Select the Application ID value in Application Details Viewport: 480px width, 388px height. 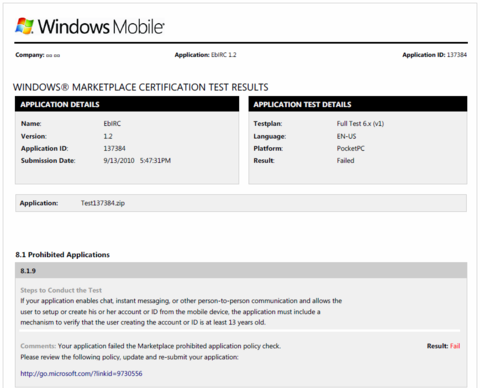pyautogui.click(x=114, y=148)
